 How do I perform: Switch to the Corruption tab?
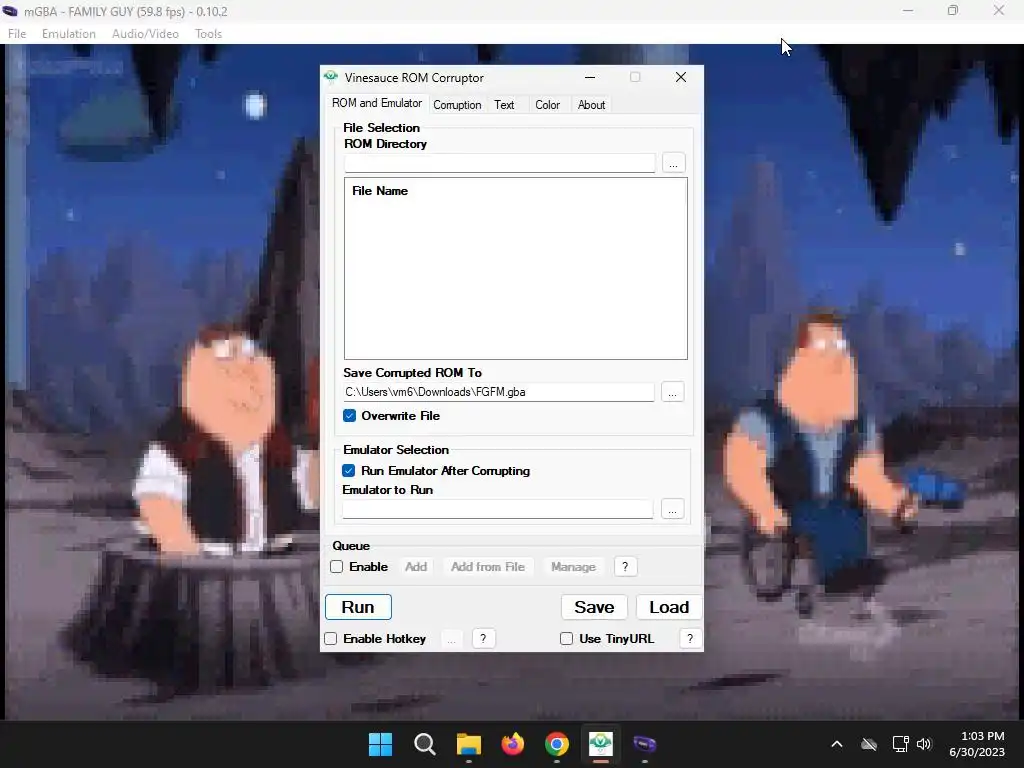pyautogui.click(x=457, y=104)
